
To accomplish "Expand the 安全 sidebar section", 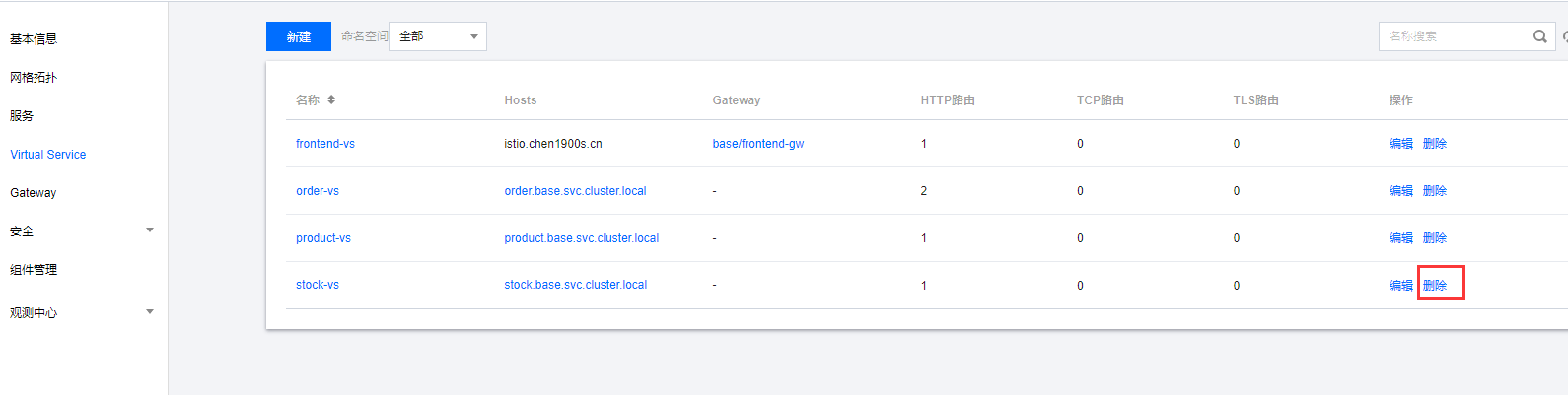I will tap(150, 230).
